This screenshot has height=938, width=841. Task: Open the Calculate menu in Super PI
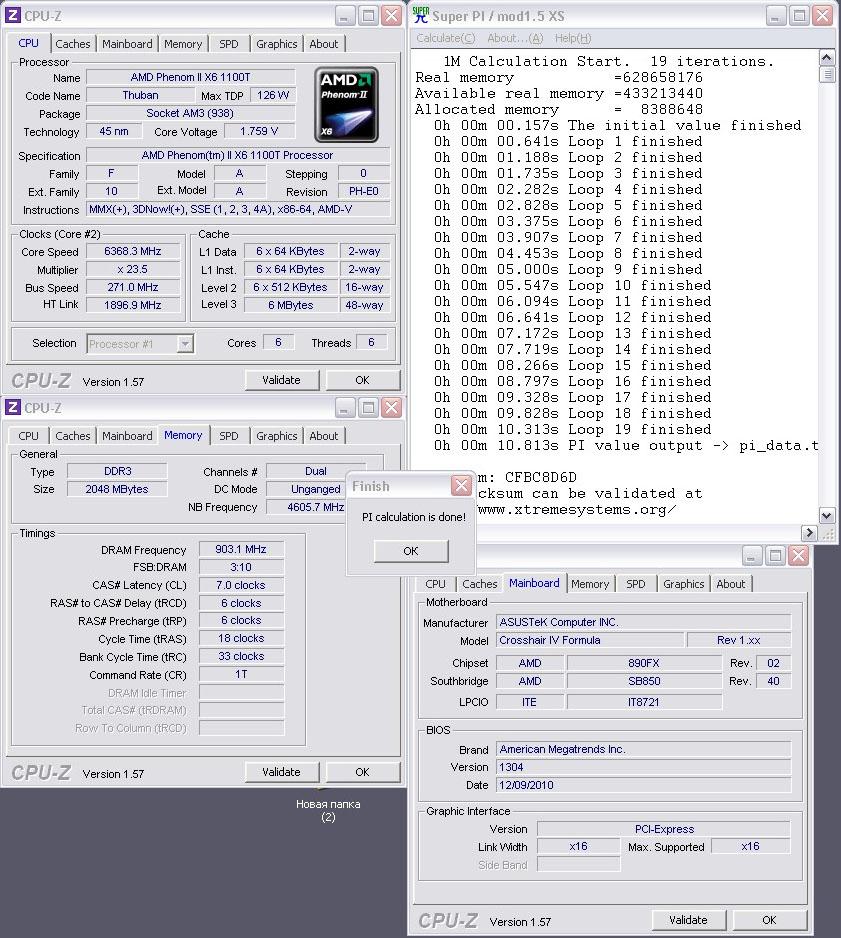tap(446, 38)
